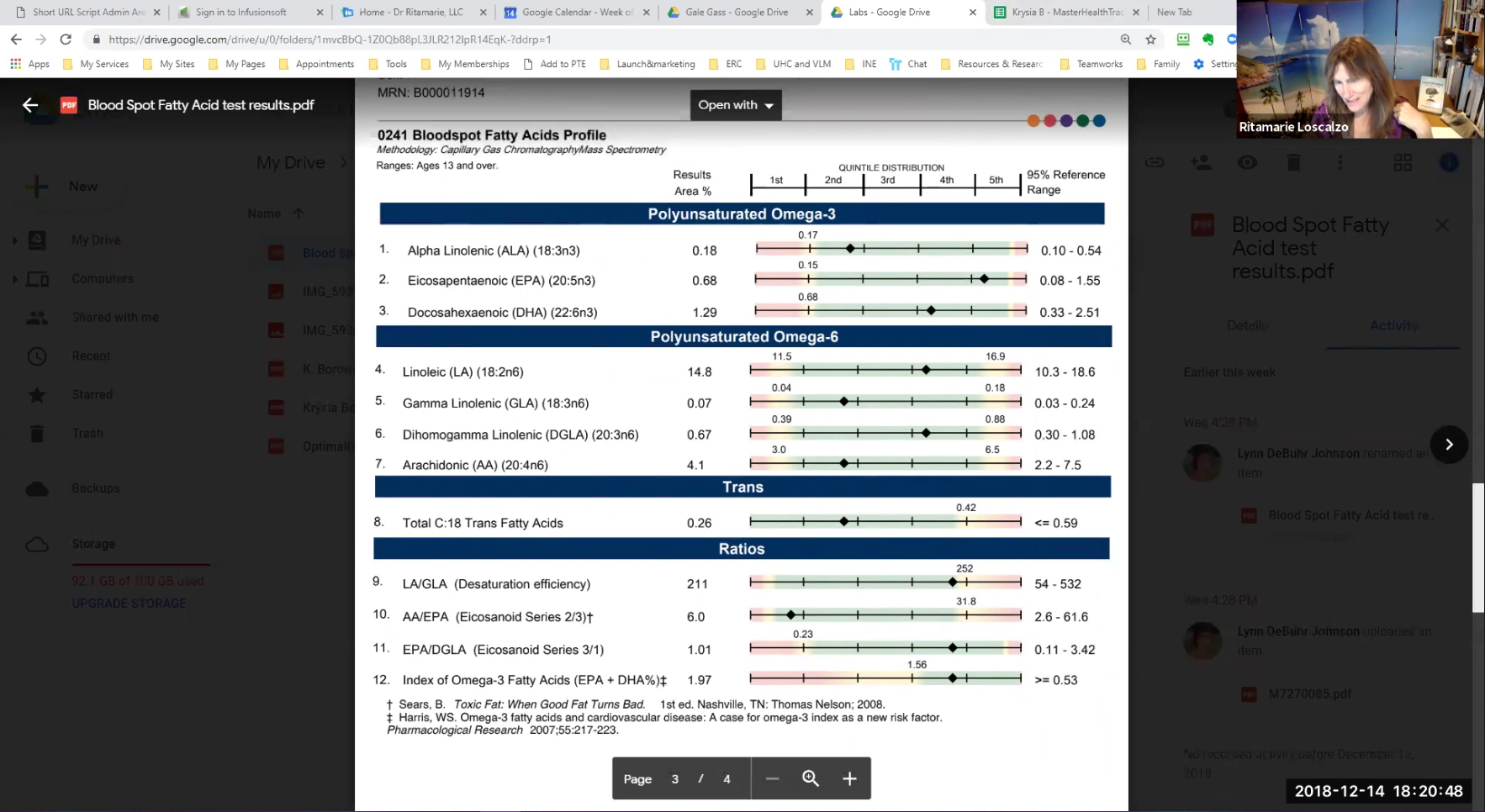This screenshot has height=812, width=1485.
Task: Open the Open with dropdown
Action: click(736, 105)
